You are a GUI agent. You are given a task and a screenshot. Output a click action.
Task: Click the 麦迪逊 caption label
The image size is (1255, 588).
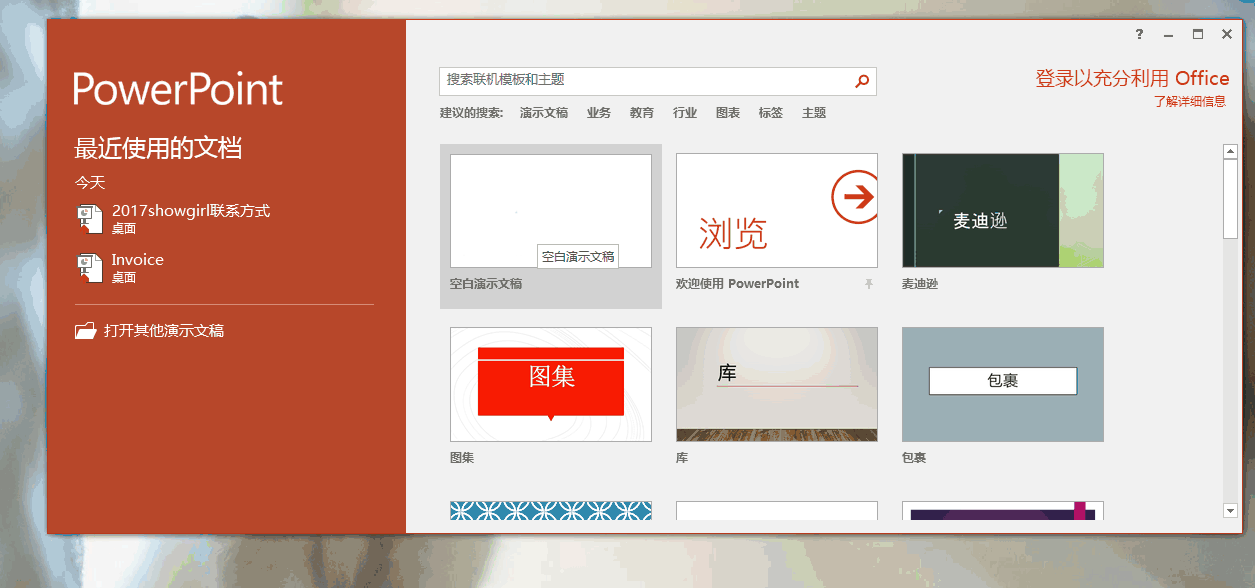click(x=920, y=284)
